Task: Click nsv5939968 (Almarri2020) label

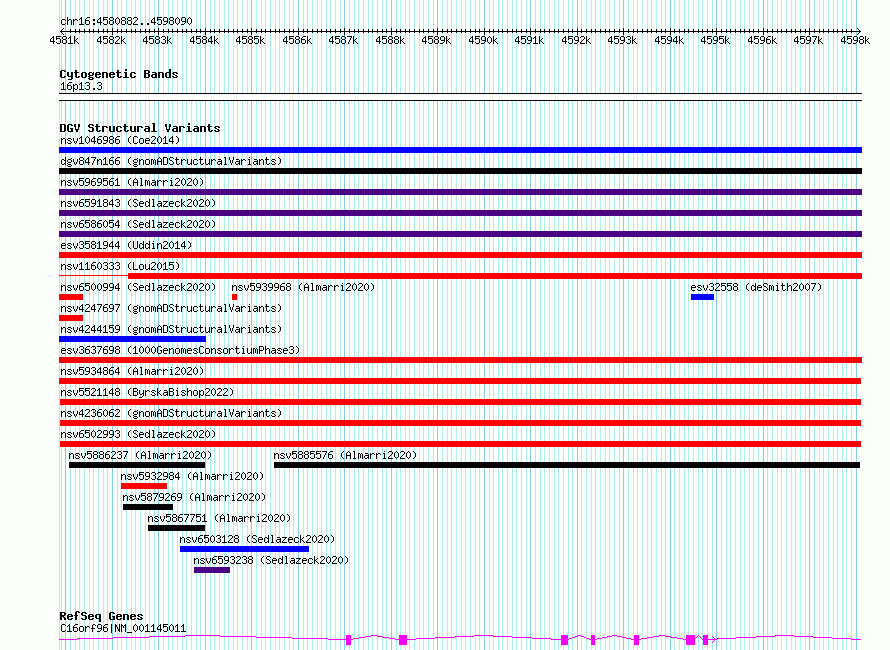Action: point(303,287)
